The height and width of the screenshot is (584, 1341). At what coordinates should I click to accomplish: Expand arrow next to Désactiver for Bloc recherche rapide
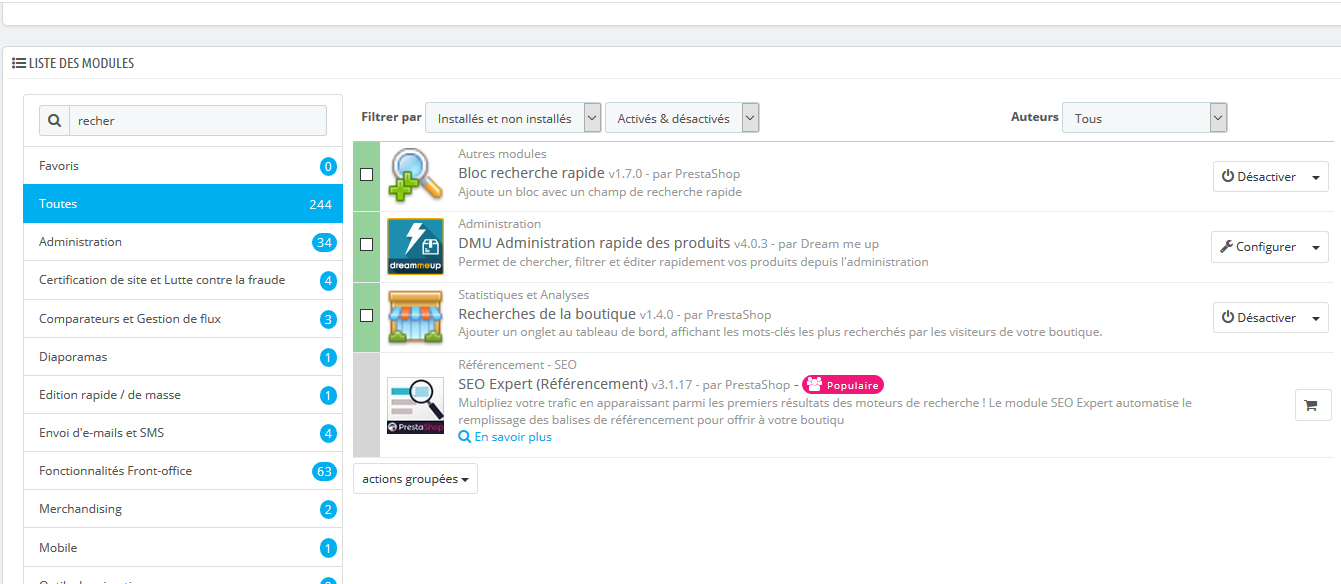click(1316, 177)
